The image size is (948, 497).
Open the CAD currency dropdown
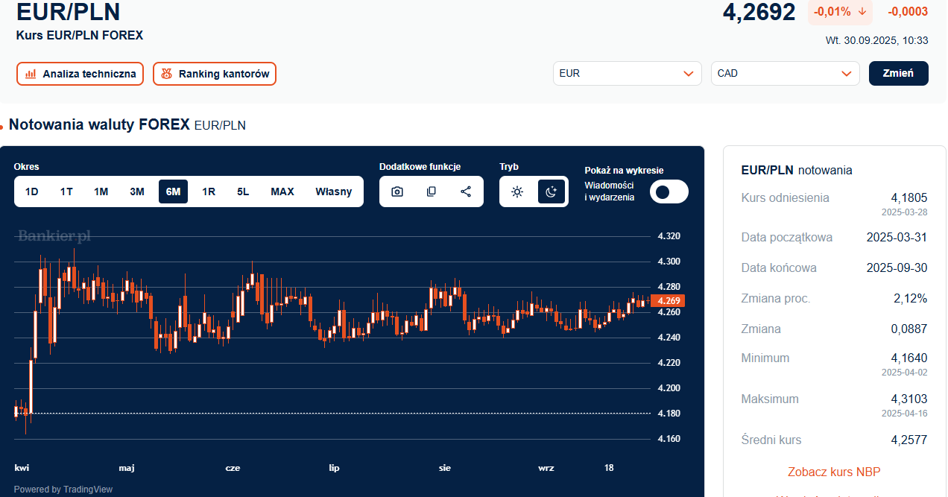tap(785, 73)
